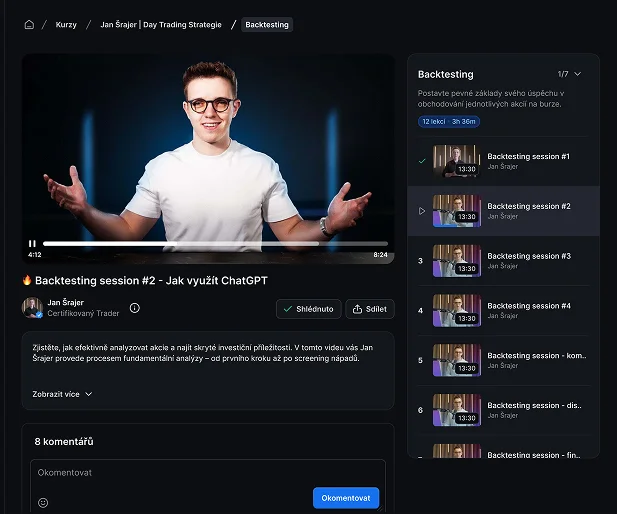This screenshot has width=617, height=514.
Task: Click Jan Šrajer under Backtesting session #3
Action: pos(502,266)
